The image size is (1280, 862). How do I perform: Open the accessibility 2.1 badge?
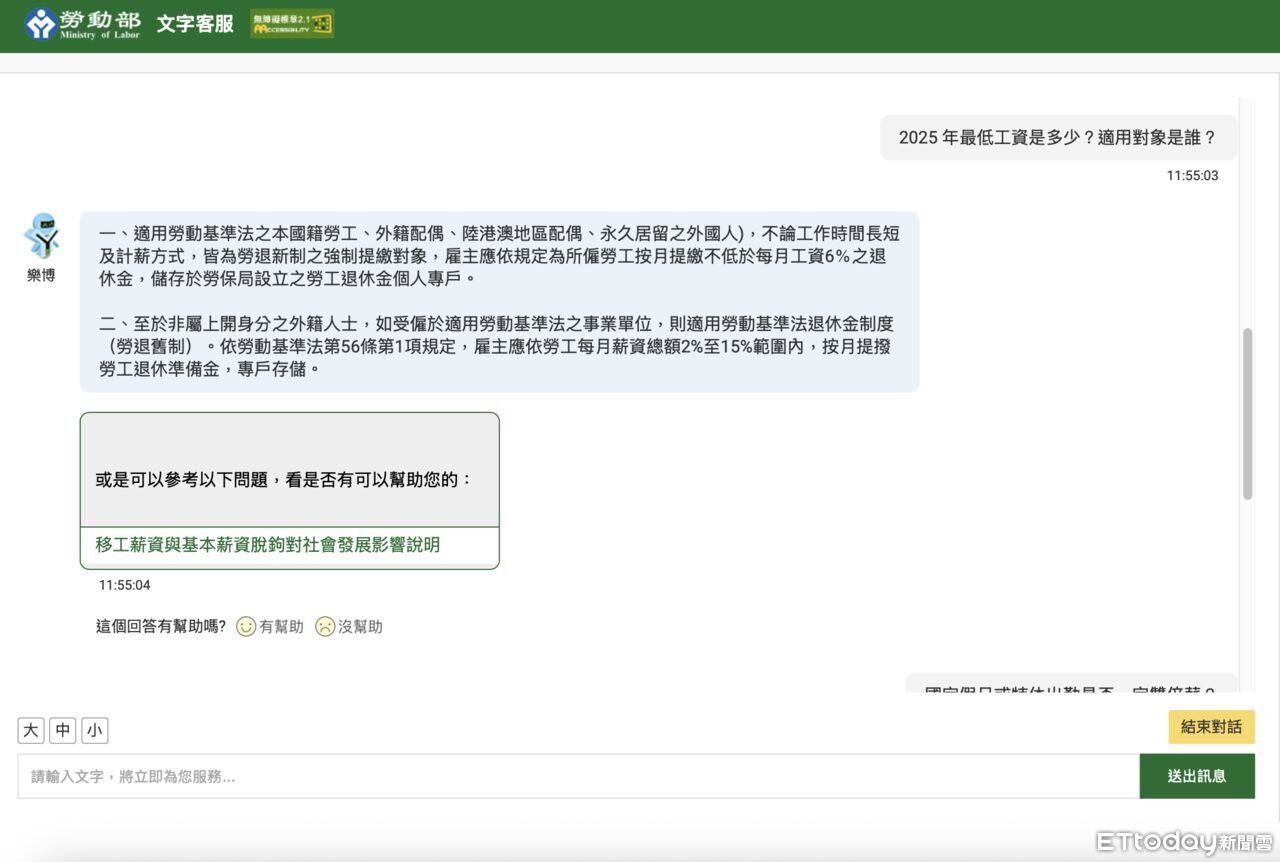[292, 24]
